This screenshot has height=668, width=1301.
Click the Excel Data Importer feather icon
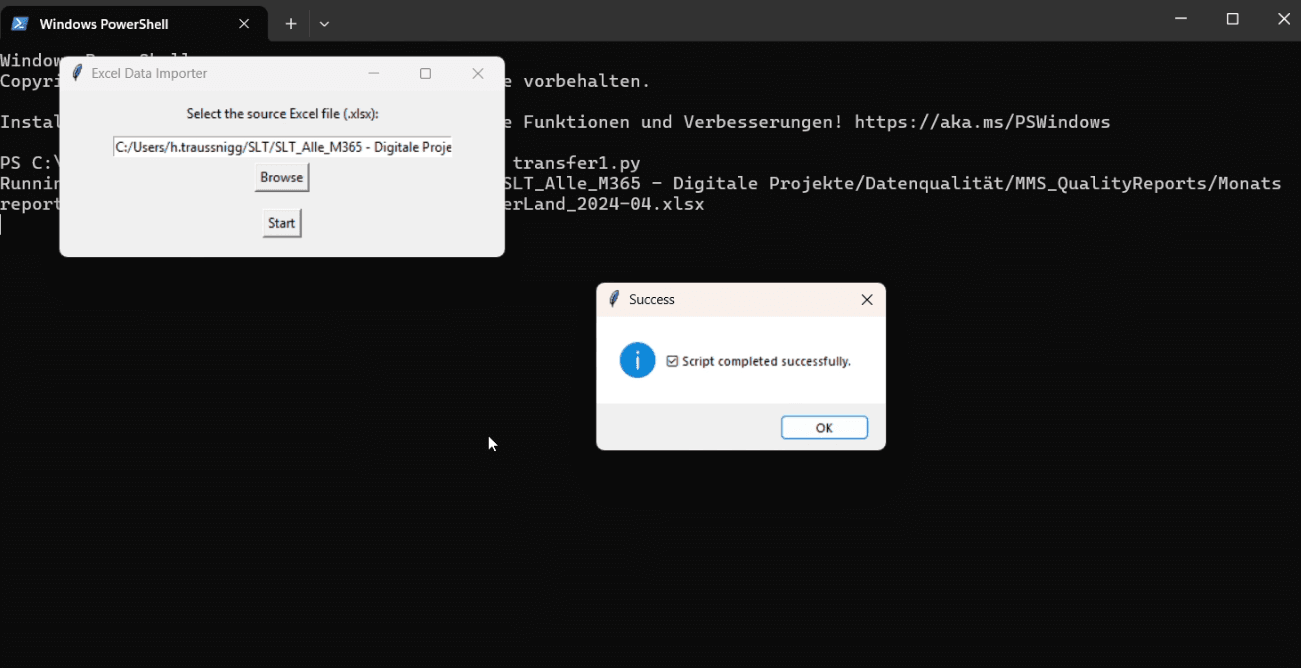point(77,73)
